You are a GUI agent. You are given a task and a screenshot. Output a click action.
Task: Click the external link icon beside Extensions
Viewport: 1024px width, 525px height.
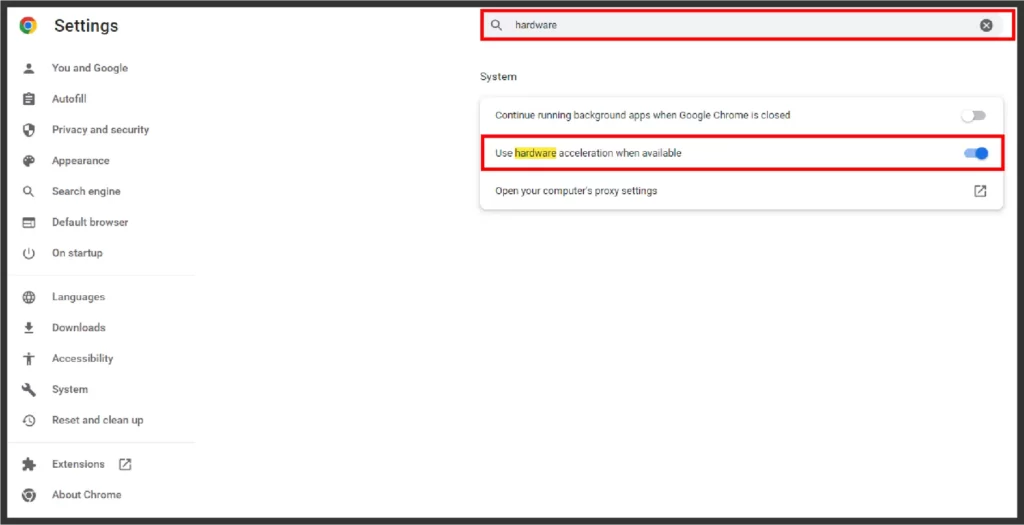[x=125, y=464]
